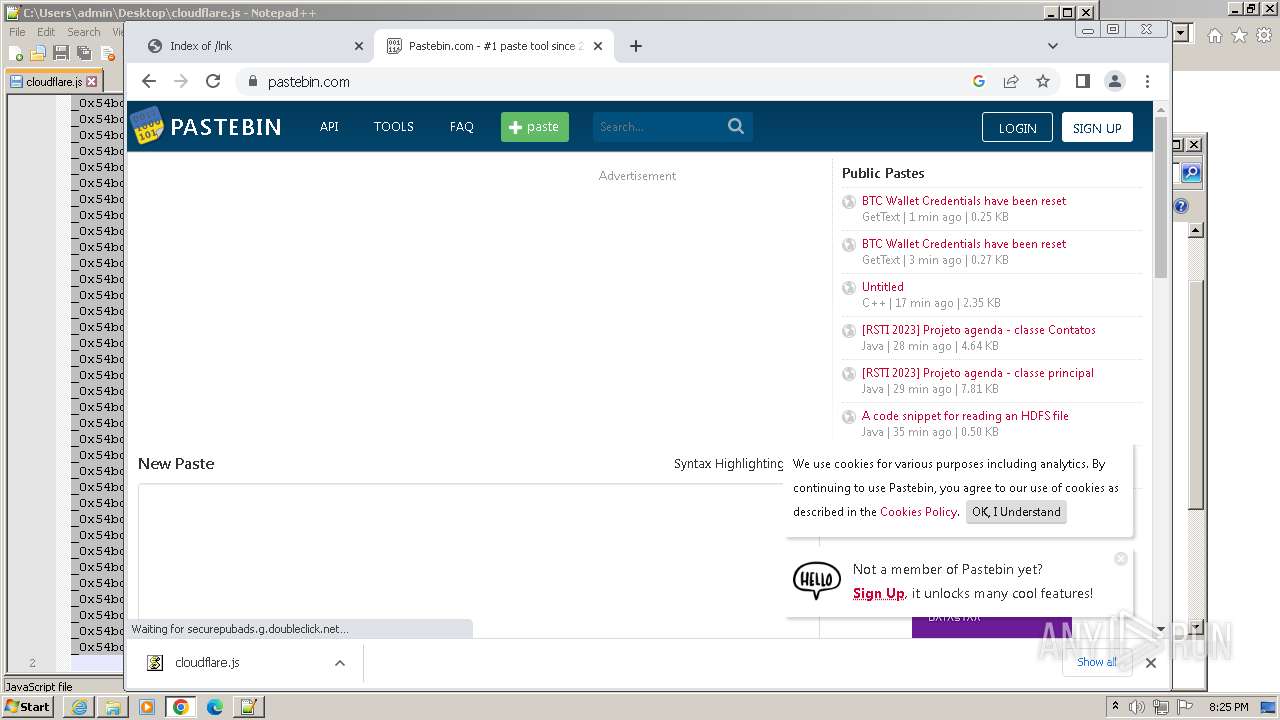The width and height of the screenshot is (1280, 720).
Task: Close the Pastebin.com tab
Action: [598, 46]
